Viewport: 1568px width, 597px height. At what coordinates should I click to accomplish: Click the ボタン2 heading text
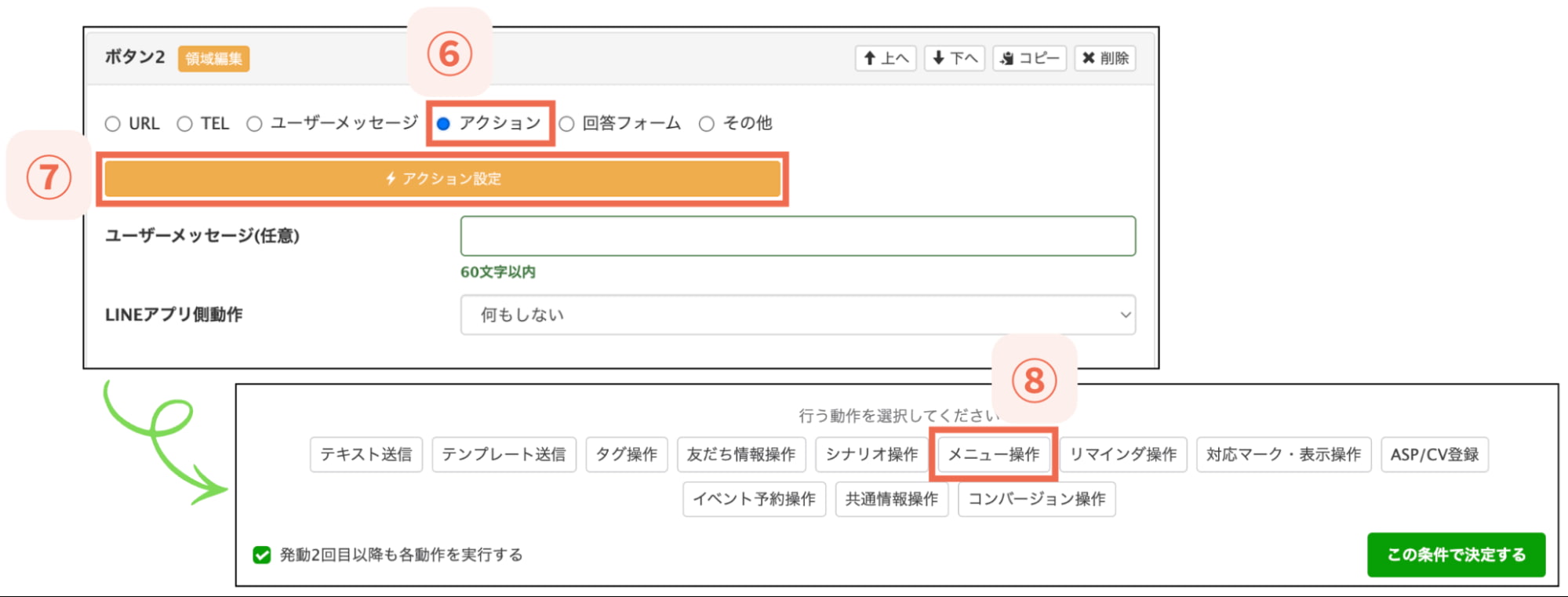coord(135,57)
